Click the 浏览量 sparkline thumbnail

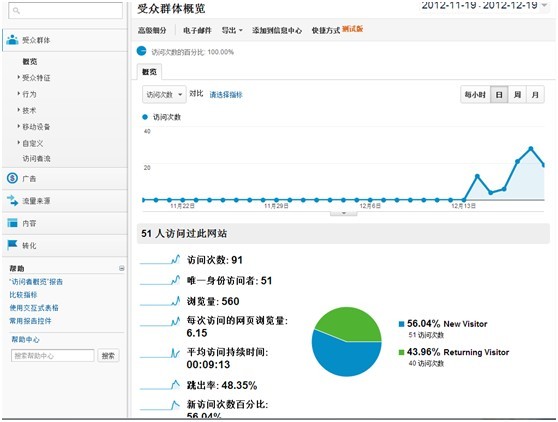point(160,301)
